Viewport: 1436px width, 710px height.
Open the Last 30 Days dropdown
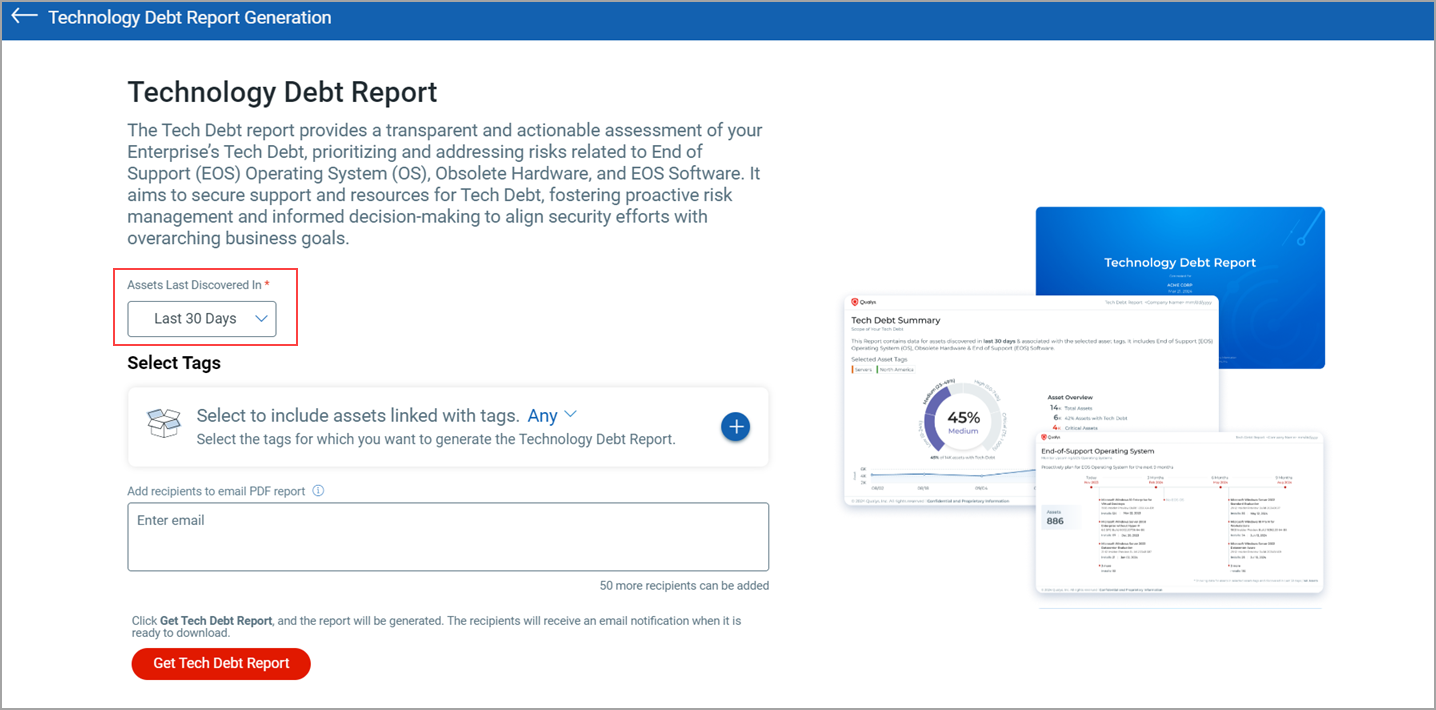pos(202,319)
